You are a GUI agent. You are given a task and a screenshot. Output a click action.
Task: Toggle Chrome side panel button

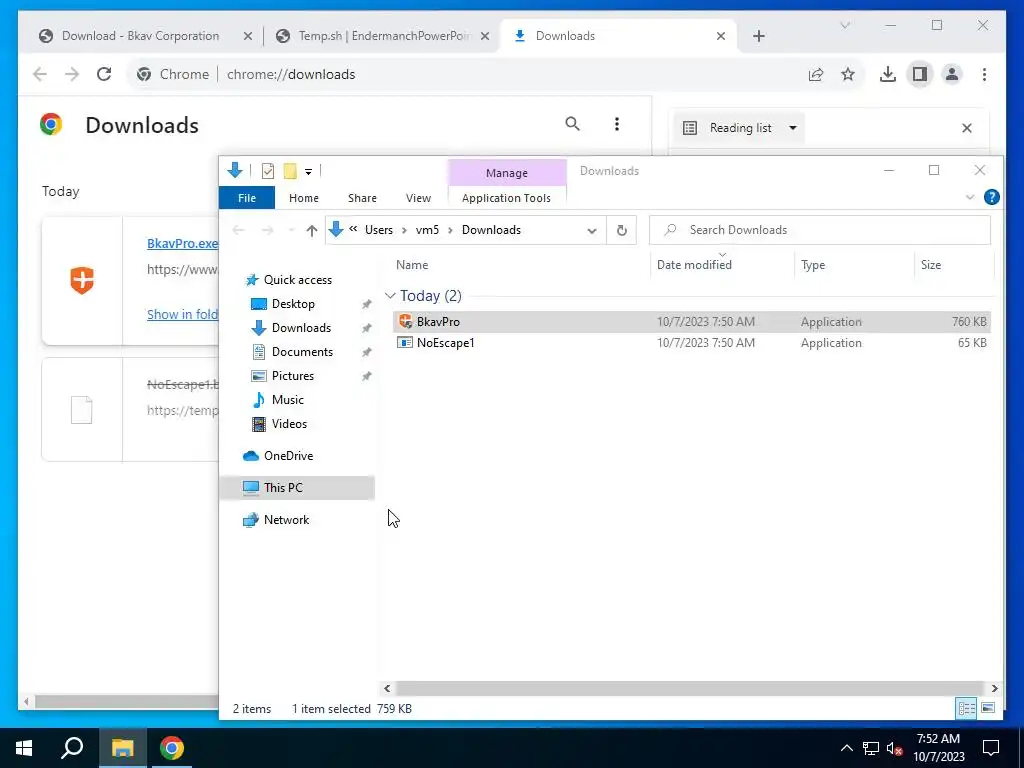(920, 74)
